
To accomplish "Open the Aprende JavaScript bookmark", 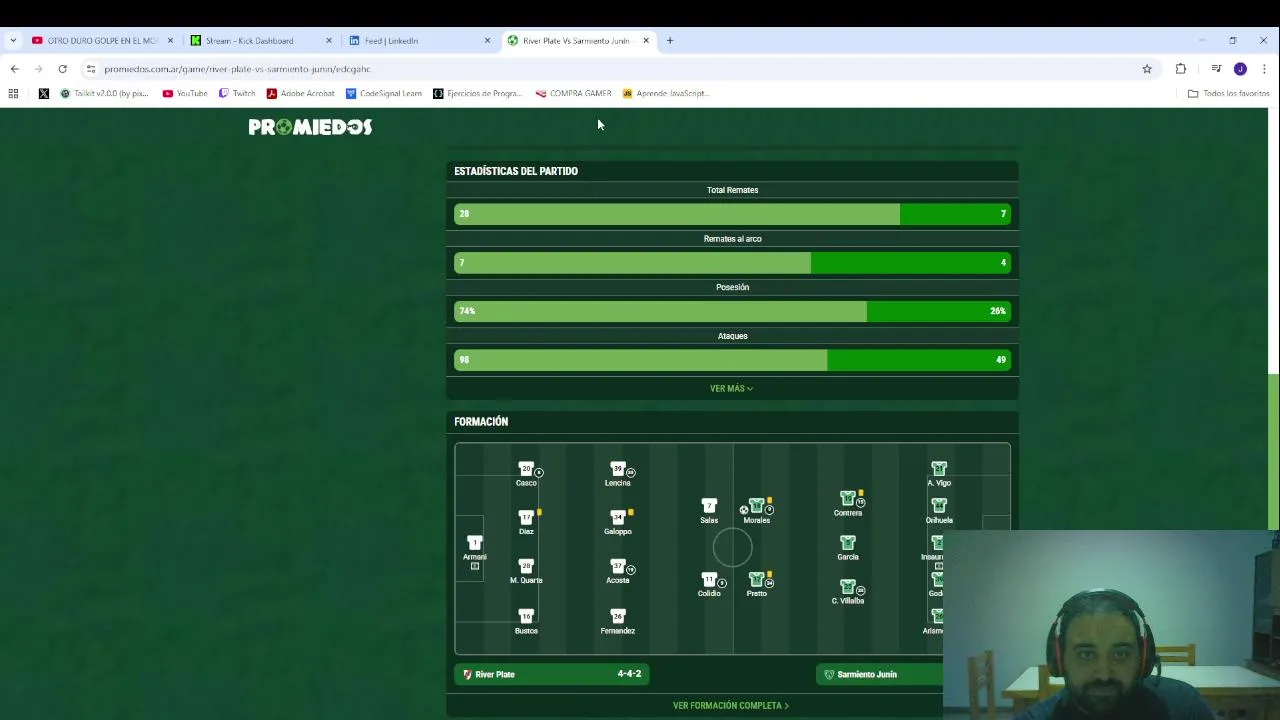I will [665, 93].
